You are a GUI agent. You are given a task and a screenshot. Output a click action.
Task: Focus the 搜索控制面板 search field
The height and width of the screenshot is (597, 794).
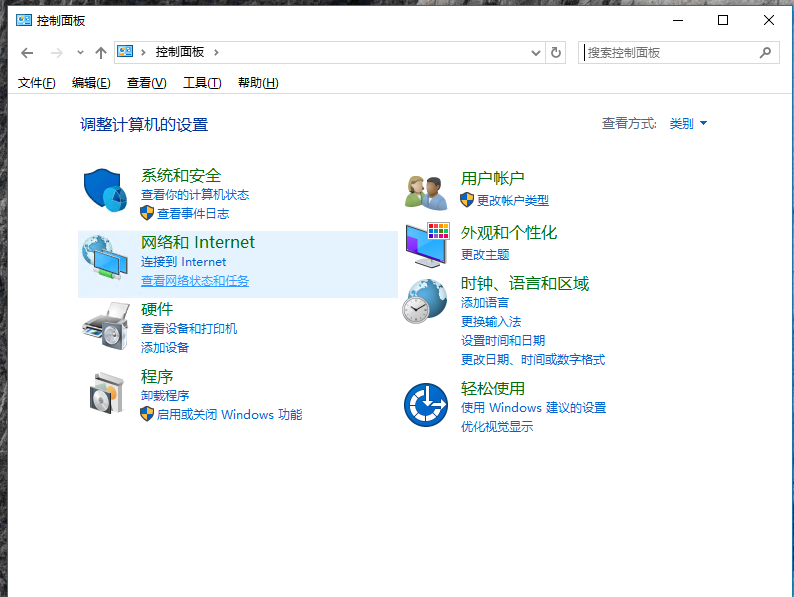(679, 53)
